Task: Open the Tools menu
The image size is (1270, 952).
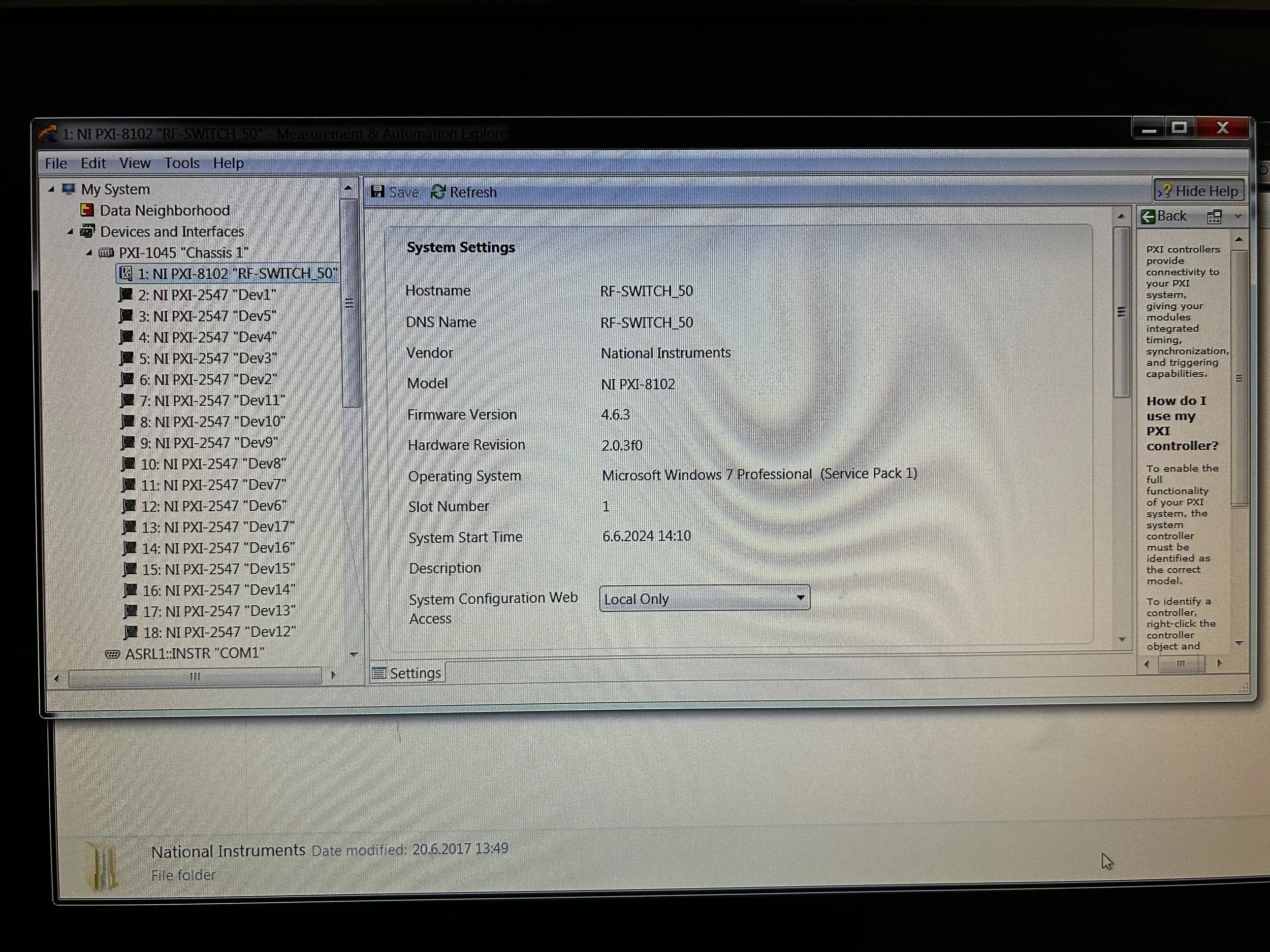Action: coord(181,163)
